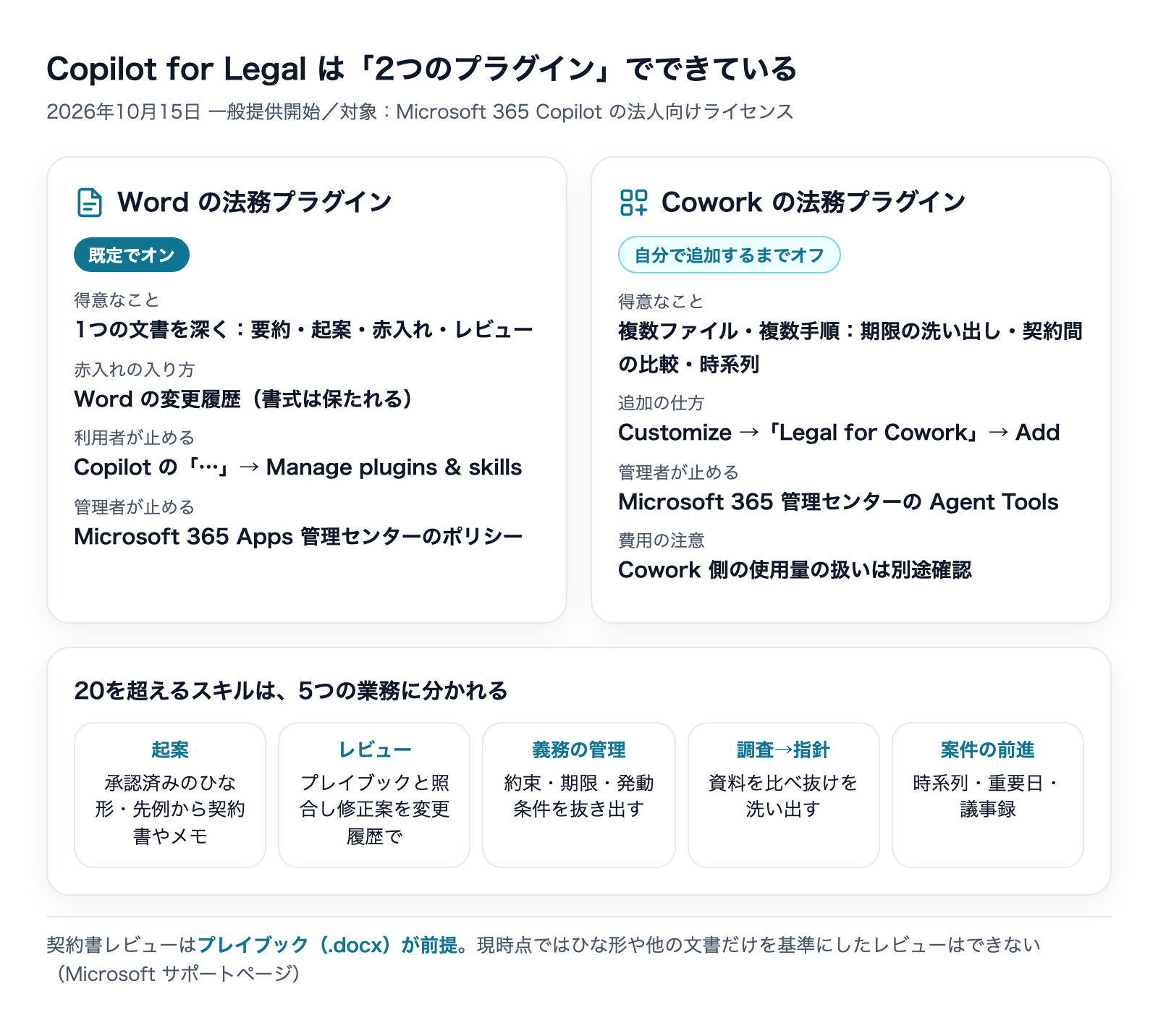Click the subtitle starting 2026年10月15日 一般提供開始
The height and width of the screenshot is (1036, 1158).
pos(420,111)
